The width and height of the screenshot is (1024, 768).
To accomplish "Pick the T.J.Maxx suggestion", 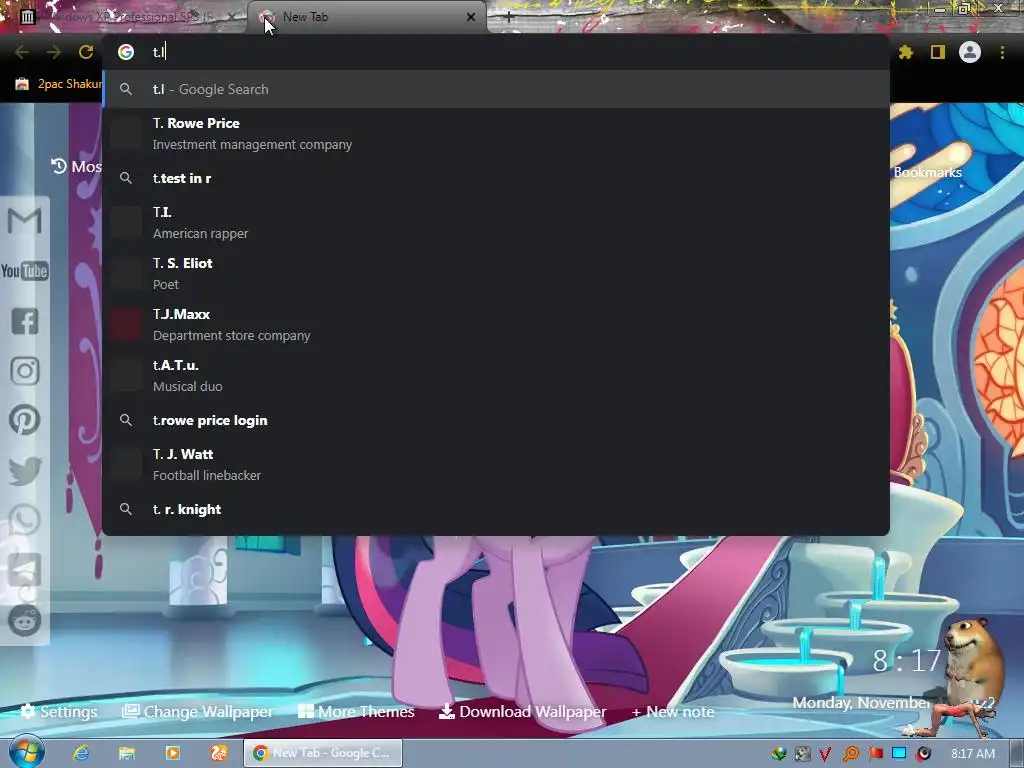I will (x=496, y=324).
